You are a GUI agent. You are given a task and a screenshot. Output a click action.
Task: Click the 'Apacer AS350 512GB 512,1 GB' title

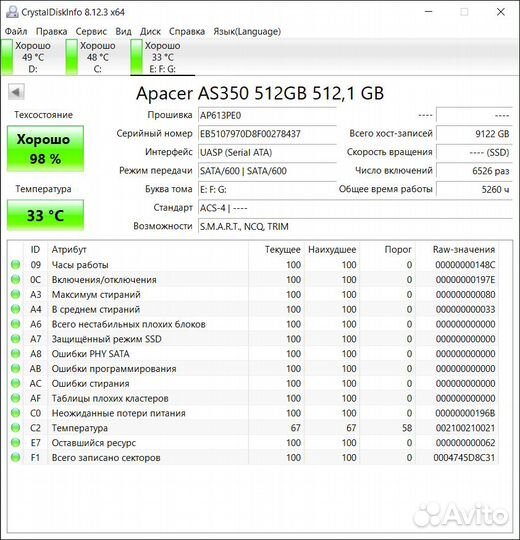(x=260, y=93)
